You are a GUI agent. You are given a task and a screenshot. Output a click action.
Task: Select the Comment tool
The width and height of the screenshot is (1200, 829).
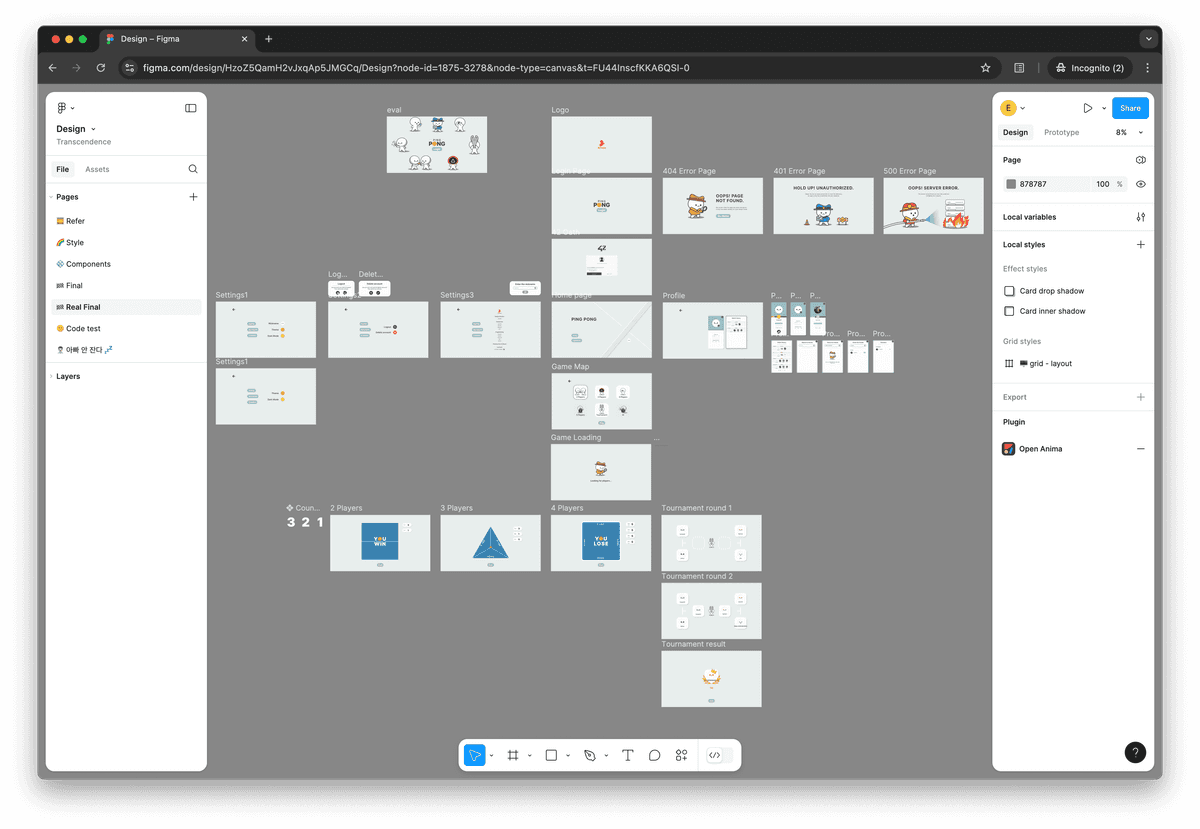654,755
